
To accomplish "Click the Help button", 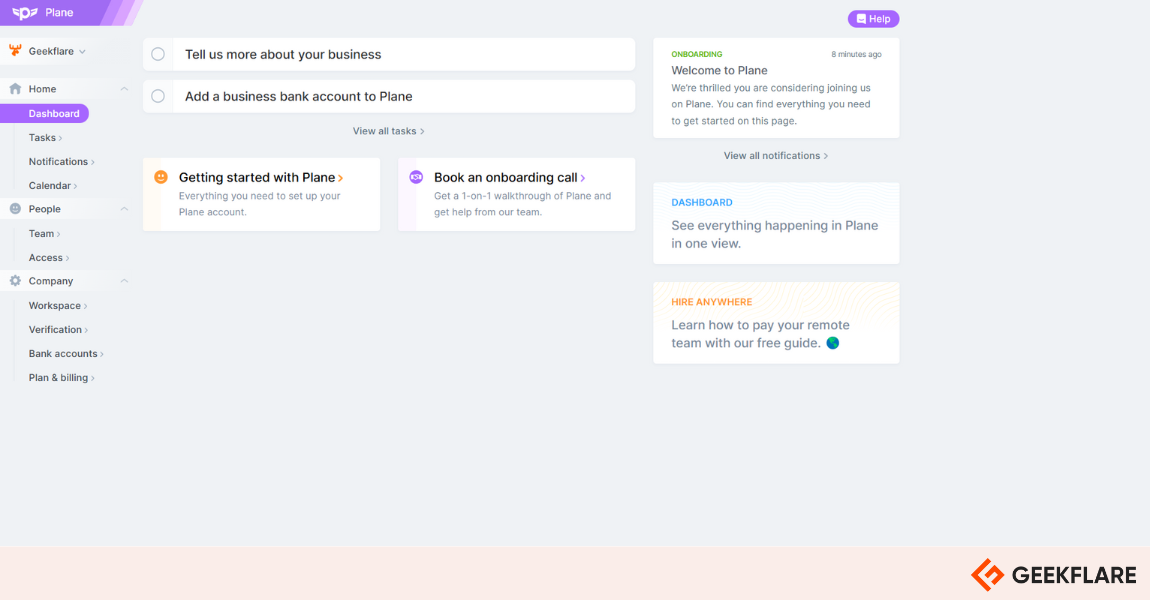I will click(x=874, y=19).
